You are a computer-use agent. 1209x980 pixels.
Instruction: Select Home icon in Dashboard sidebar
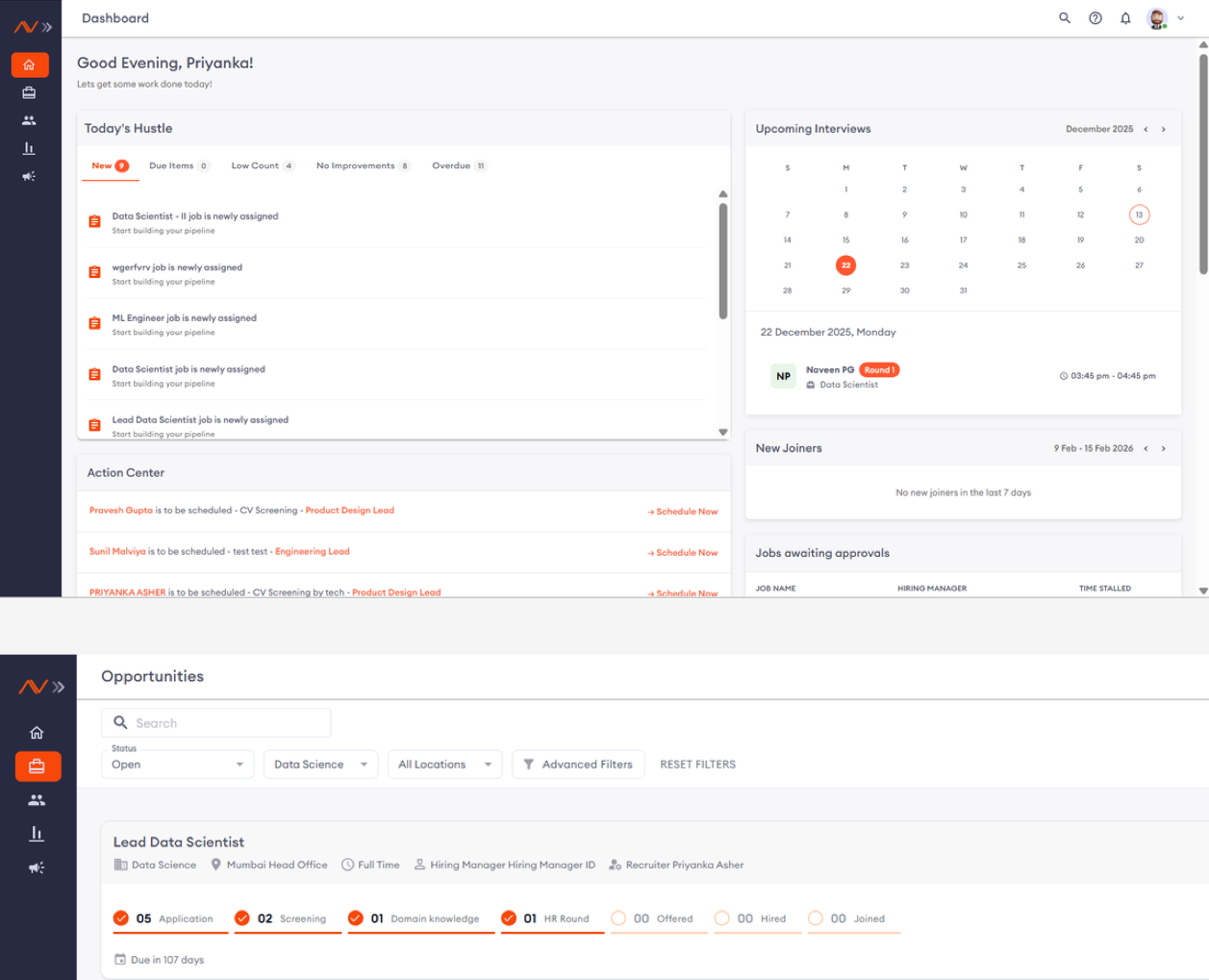tap(30, 65)
